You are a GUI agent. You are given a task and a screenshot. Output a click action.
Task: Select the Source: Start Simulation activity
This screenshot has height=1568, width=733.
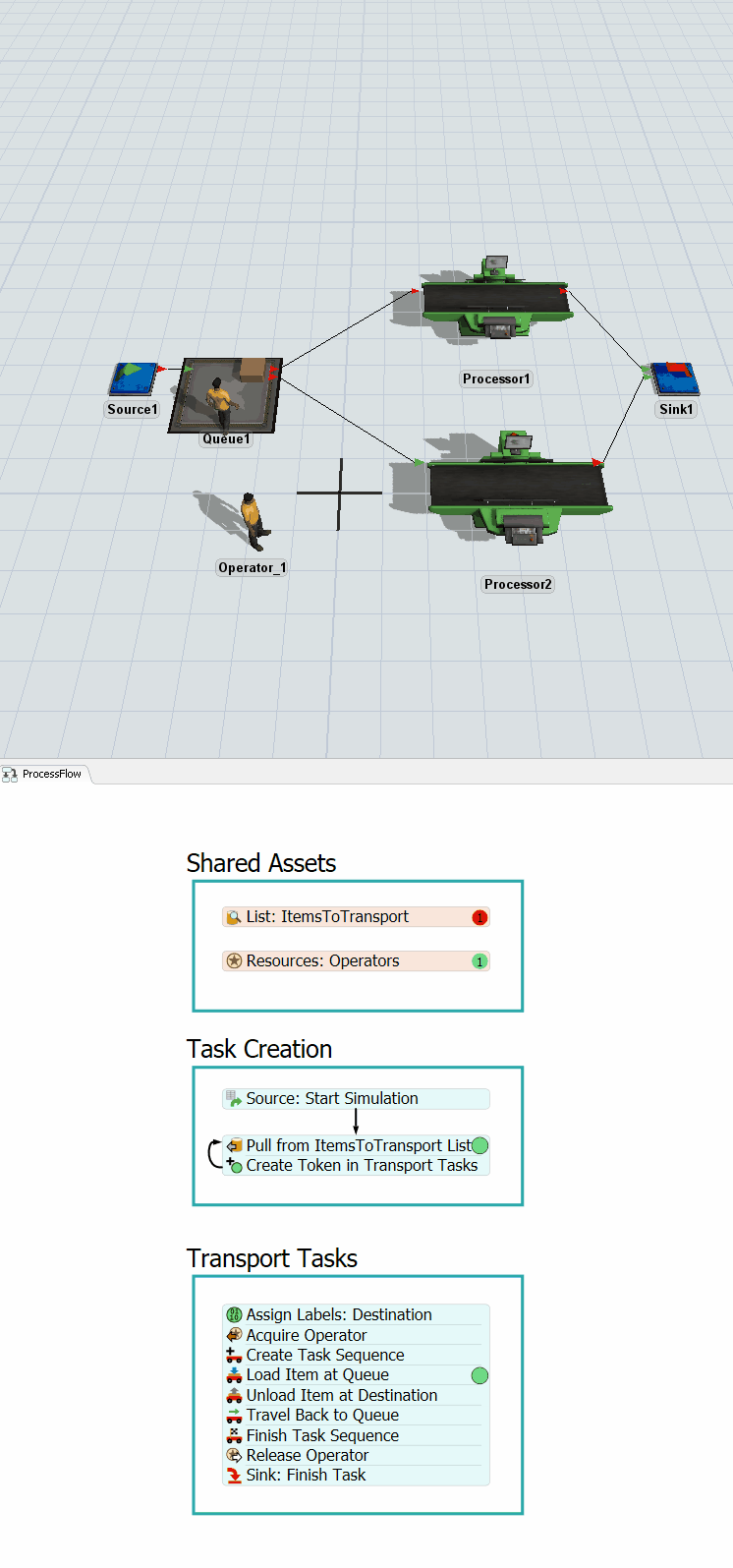332,1099
